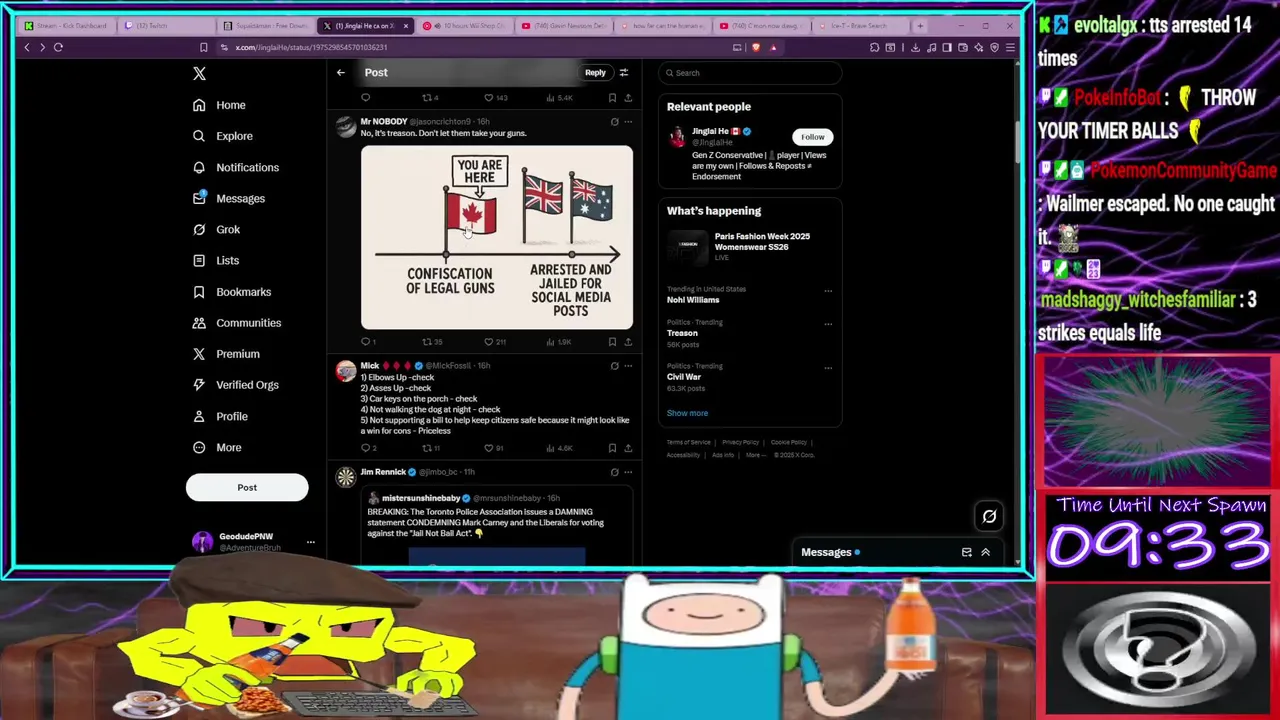Compose new message in Messages drawer
The width and height of the screenshot is (1280, 720).
(x=966, y=552)
